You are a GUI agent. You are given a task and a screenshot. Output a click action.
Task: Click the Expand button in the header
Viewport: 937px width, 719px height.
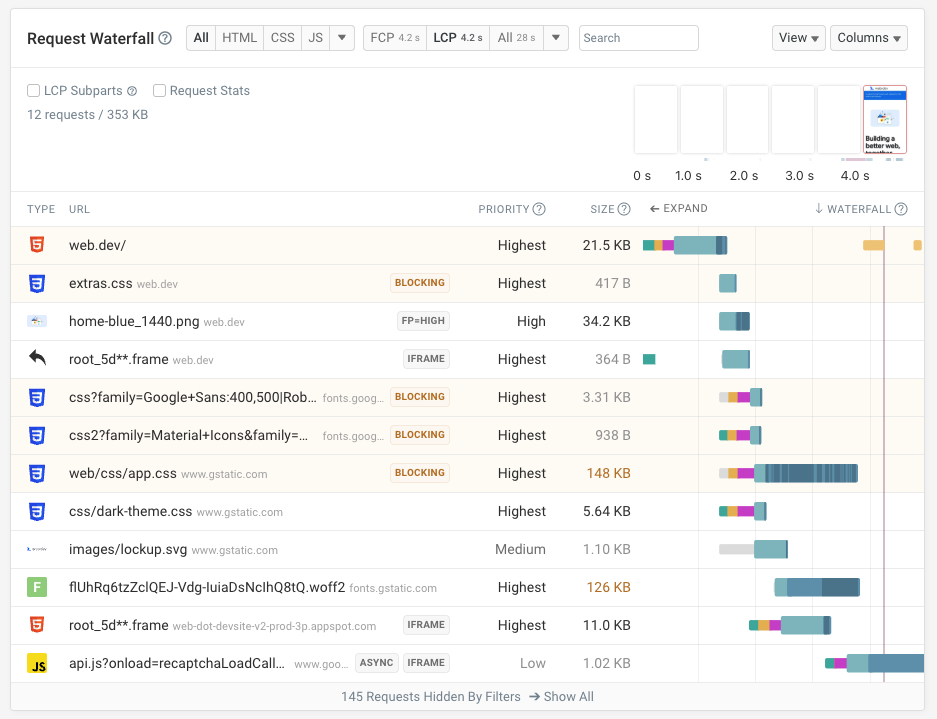[678, 209]
